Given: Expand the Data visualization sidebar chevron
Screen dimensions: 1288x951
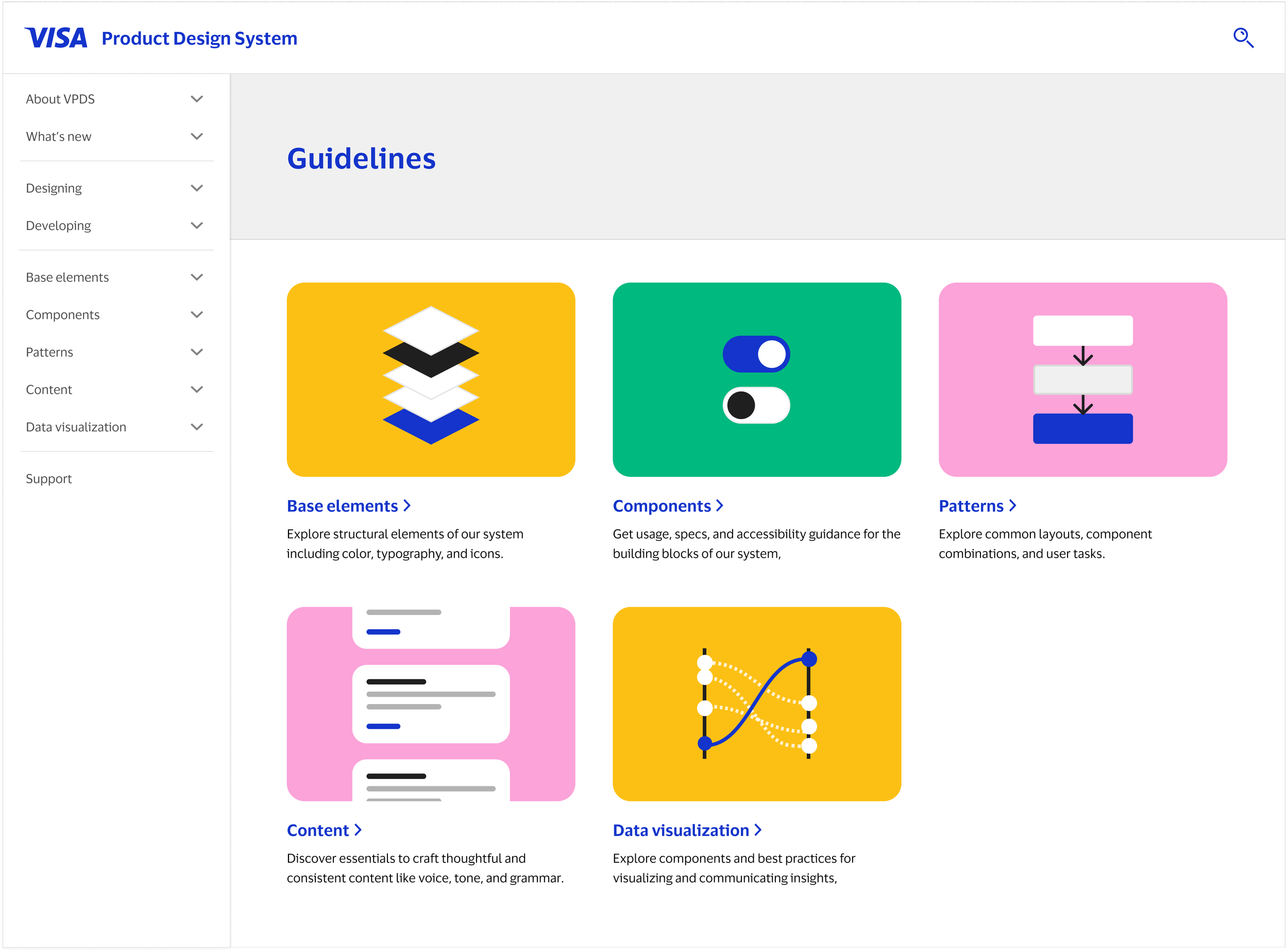Looking at the screenshot, I should point(197,427).
